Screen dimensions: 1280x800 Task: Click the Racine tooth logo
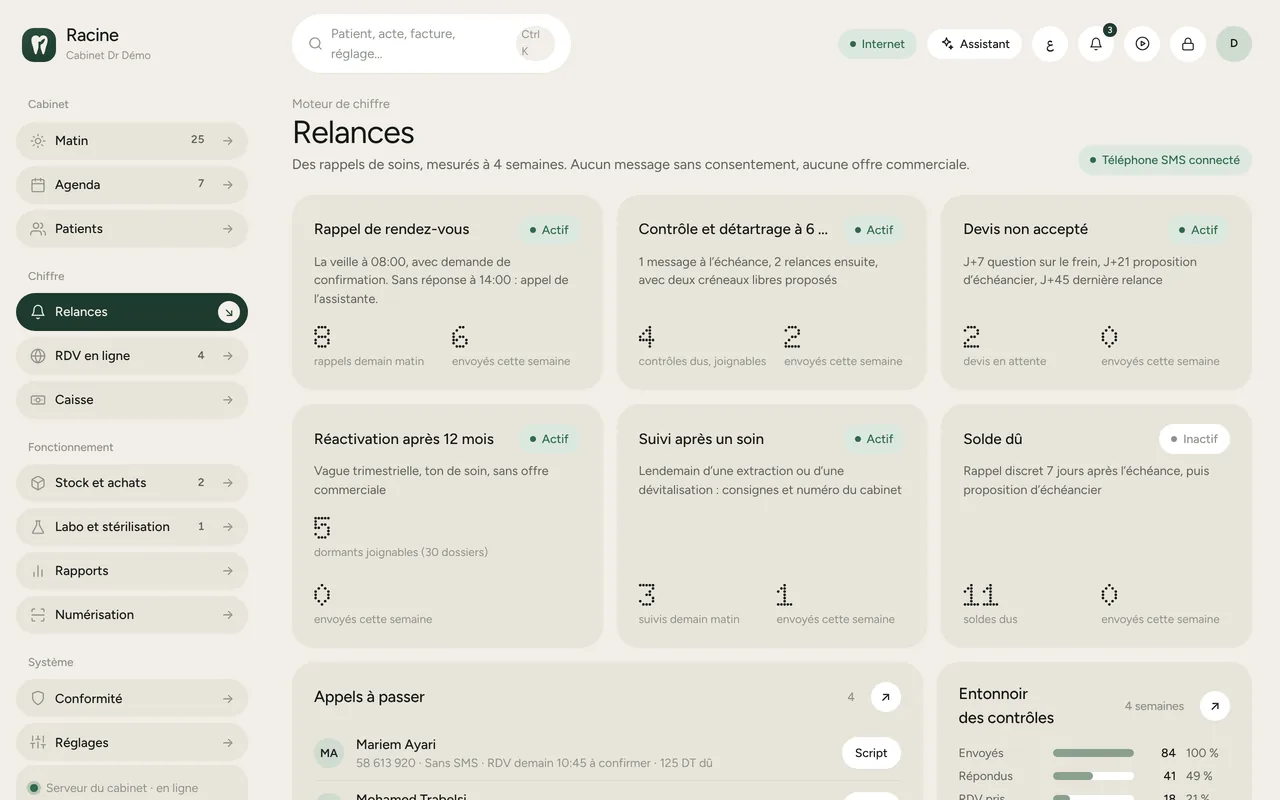coord(39,44)
